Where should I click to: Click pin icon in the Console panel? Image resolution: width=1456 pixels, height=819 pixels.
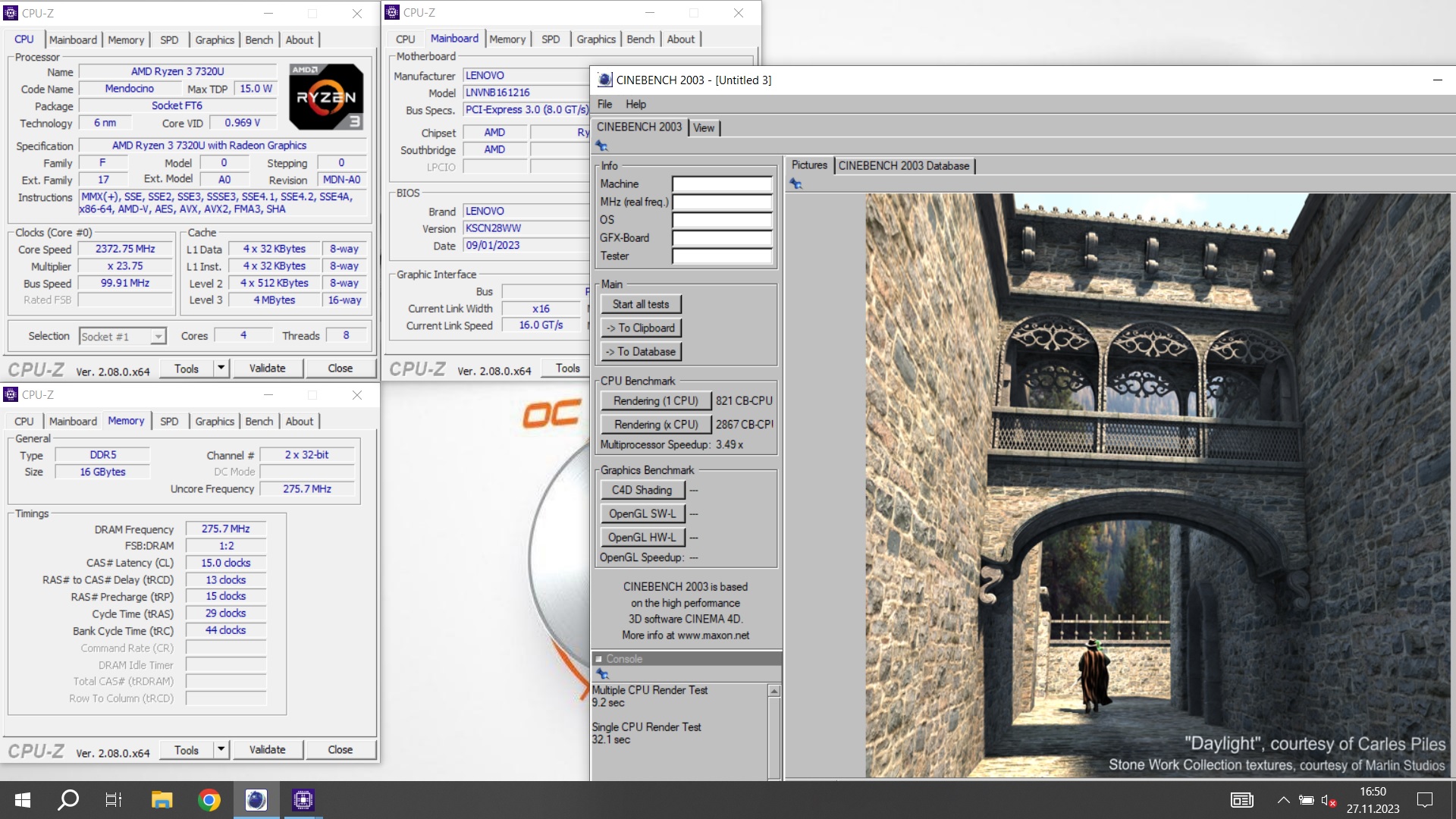tap(601, 673)
